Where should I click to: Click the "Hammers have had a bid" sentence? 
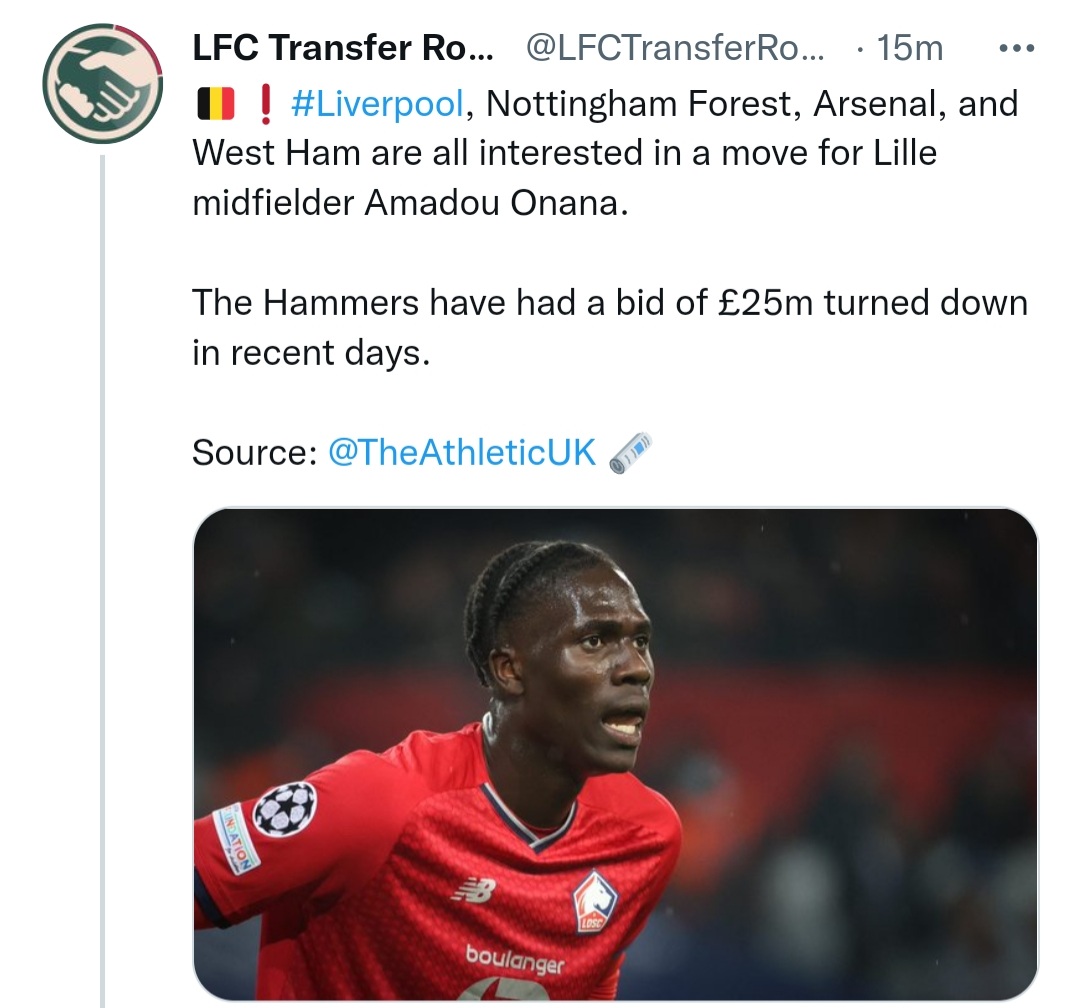[x=609, y=302]
